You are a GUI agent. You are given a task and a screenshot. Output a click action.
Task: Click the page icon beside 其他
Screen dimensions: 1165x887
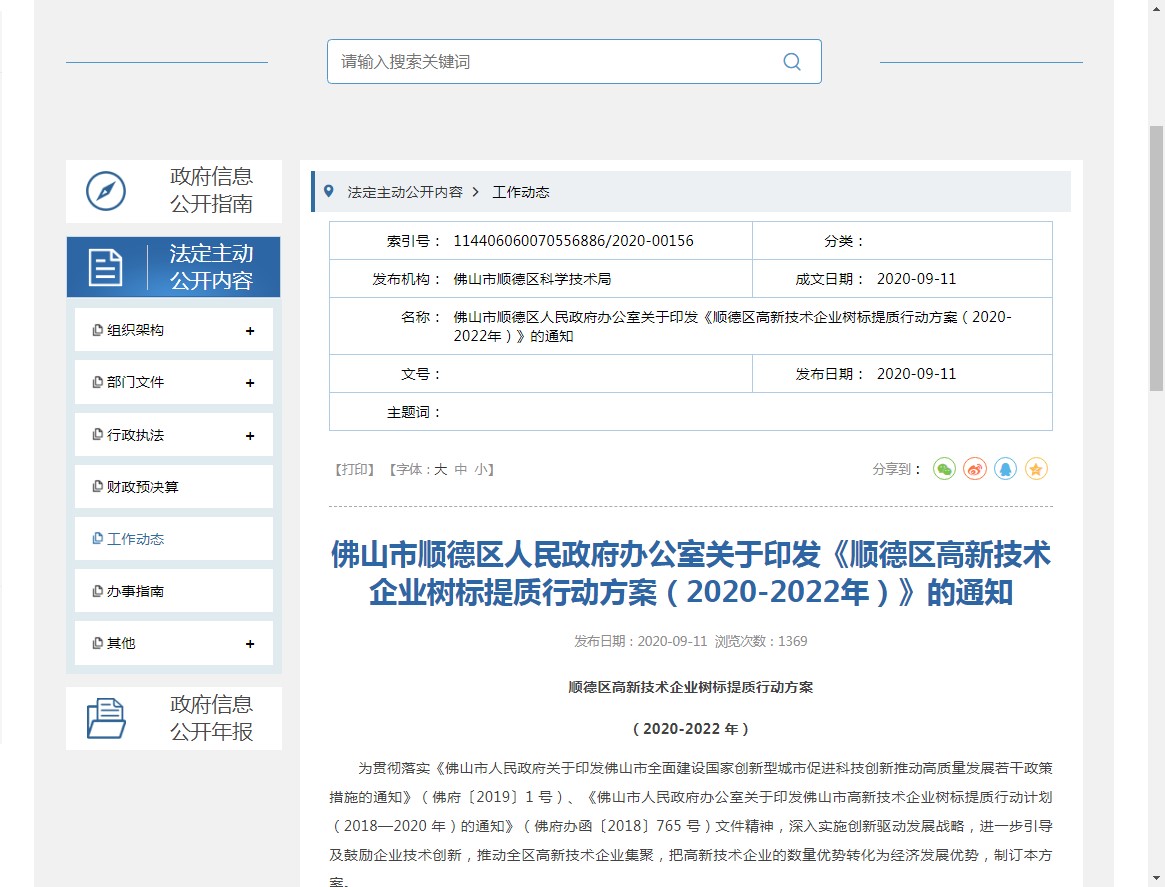pyautogui.click(x=97, y=643)
